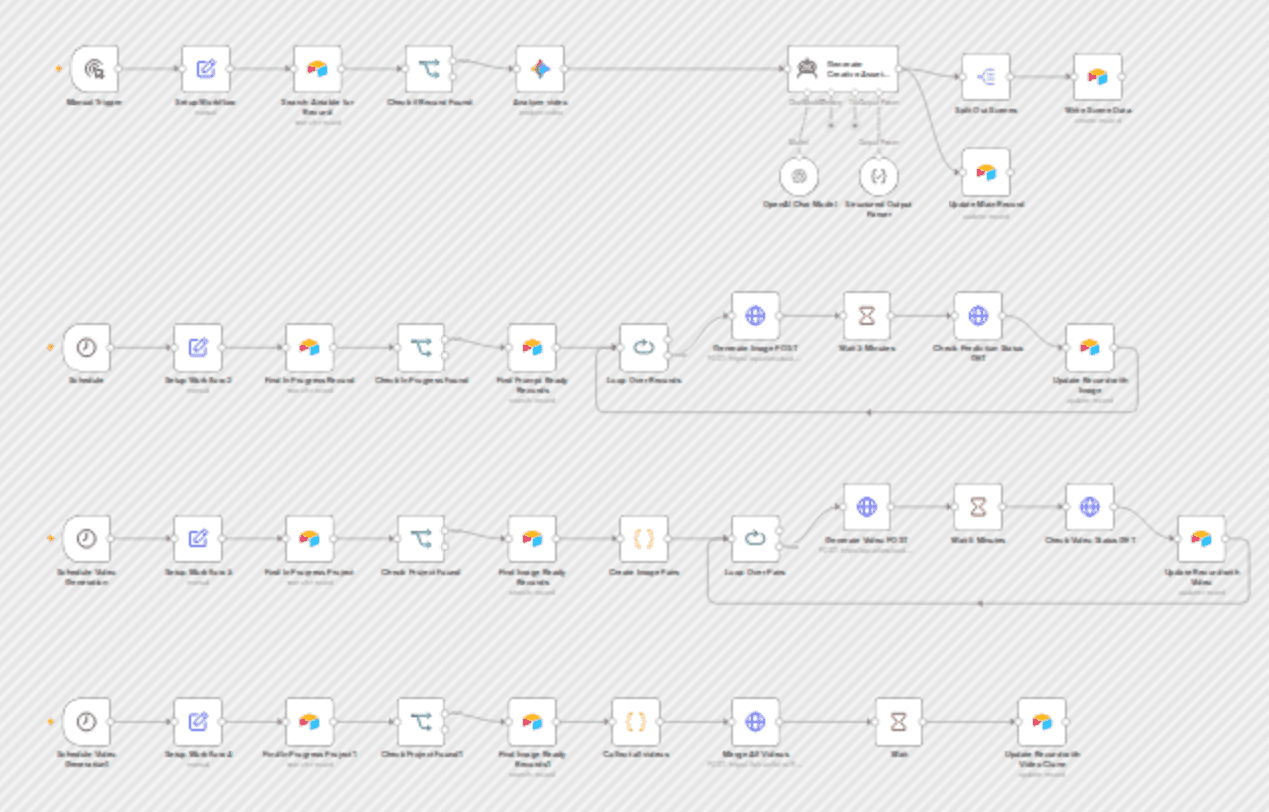Select the Loop Over Pairs node
This screenshot has width=1269, height=812.
tap(755, 539)
